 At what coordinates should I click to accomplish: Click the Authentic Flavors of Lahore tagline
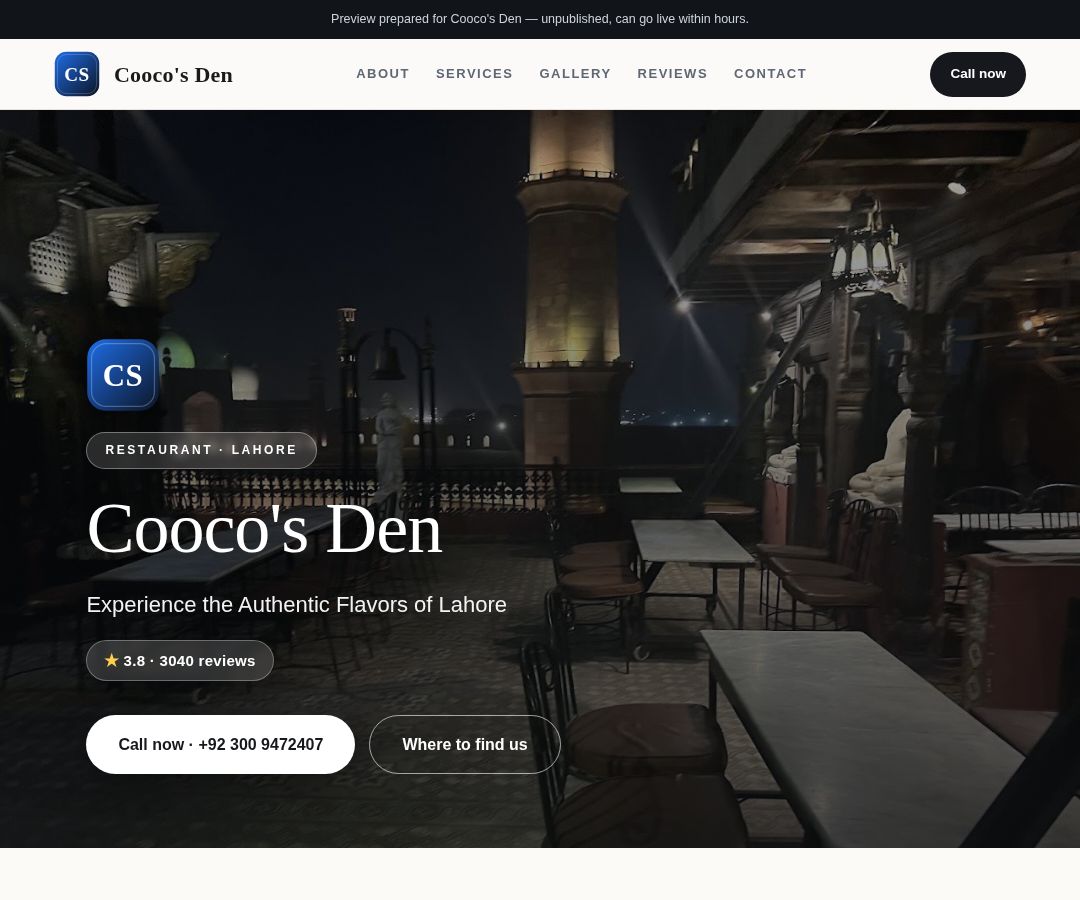(297, 605)
